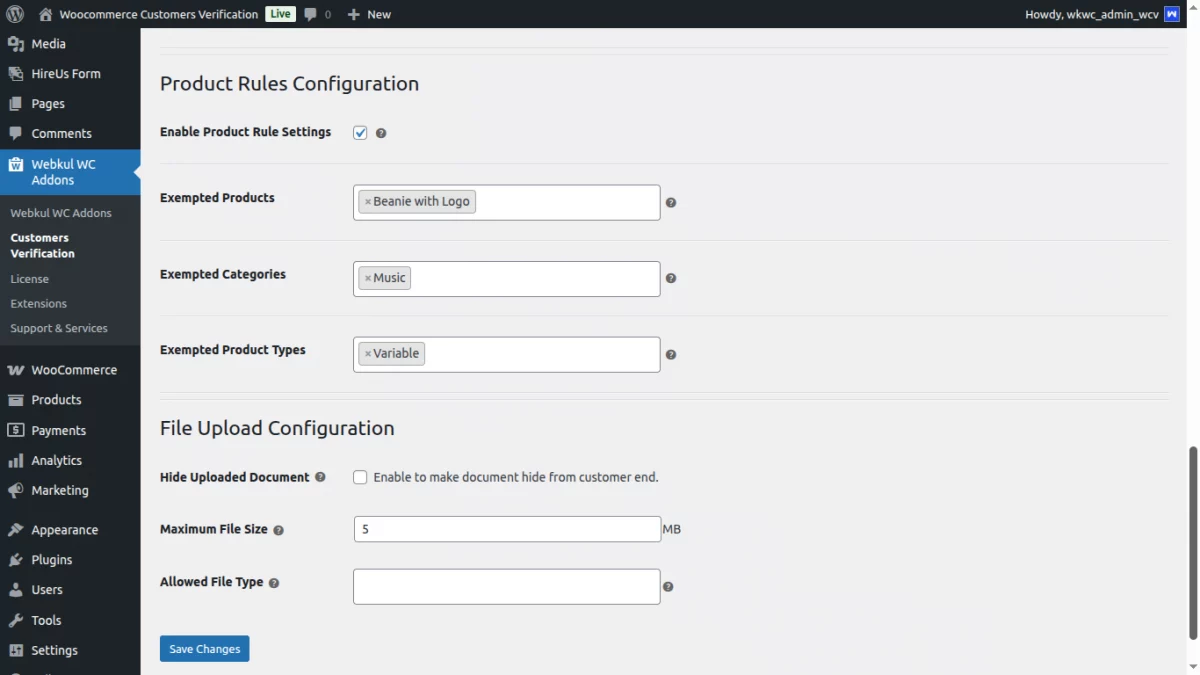Image resolution: width=1200 pixels, height=675 pixels.
Task: Open the Plugins menu in sidebar
Action: click(51, 560)
